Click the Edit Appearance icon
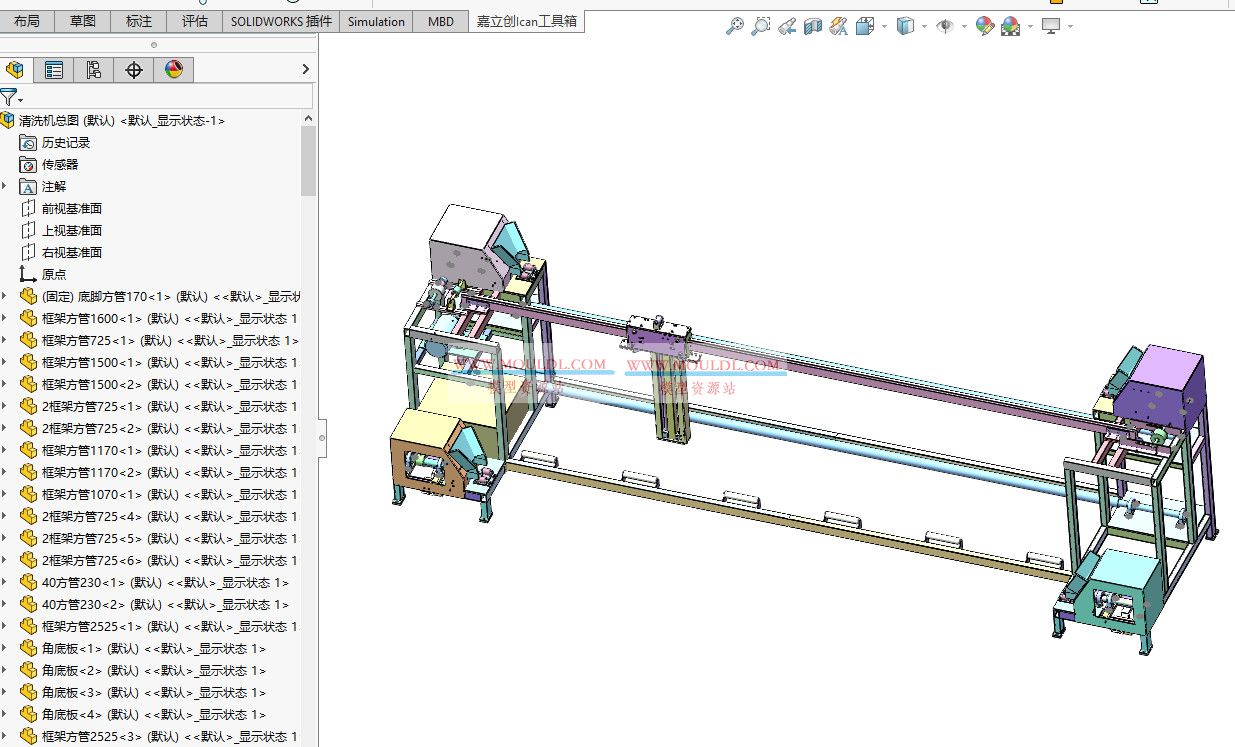Viewport: 1235px width, 747px height. tap(984, 27)
